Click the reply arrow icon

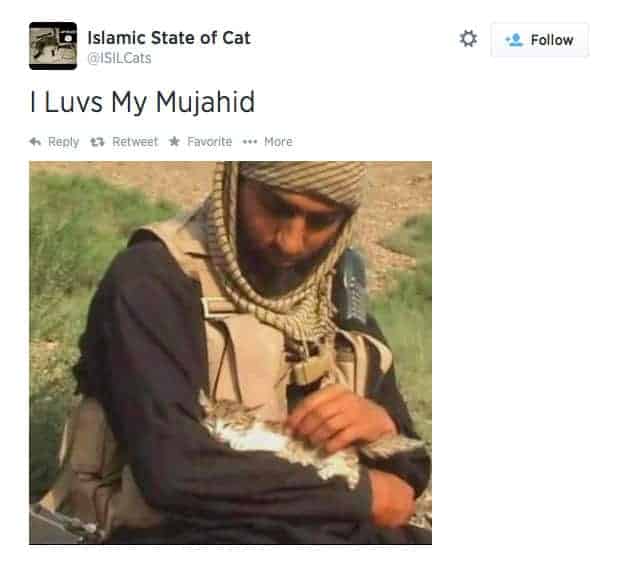click(35, 141)
